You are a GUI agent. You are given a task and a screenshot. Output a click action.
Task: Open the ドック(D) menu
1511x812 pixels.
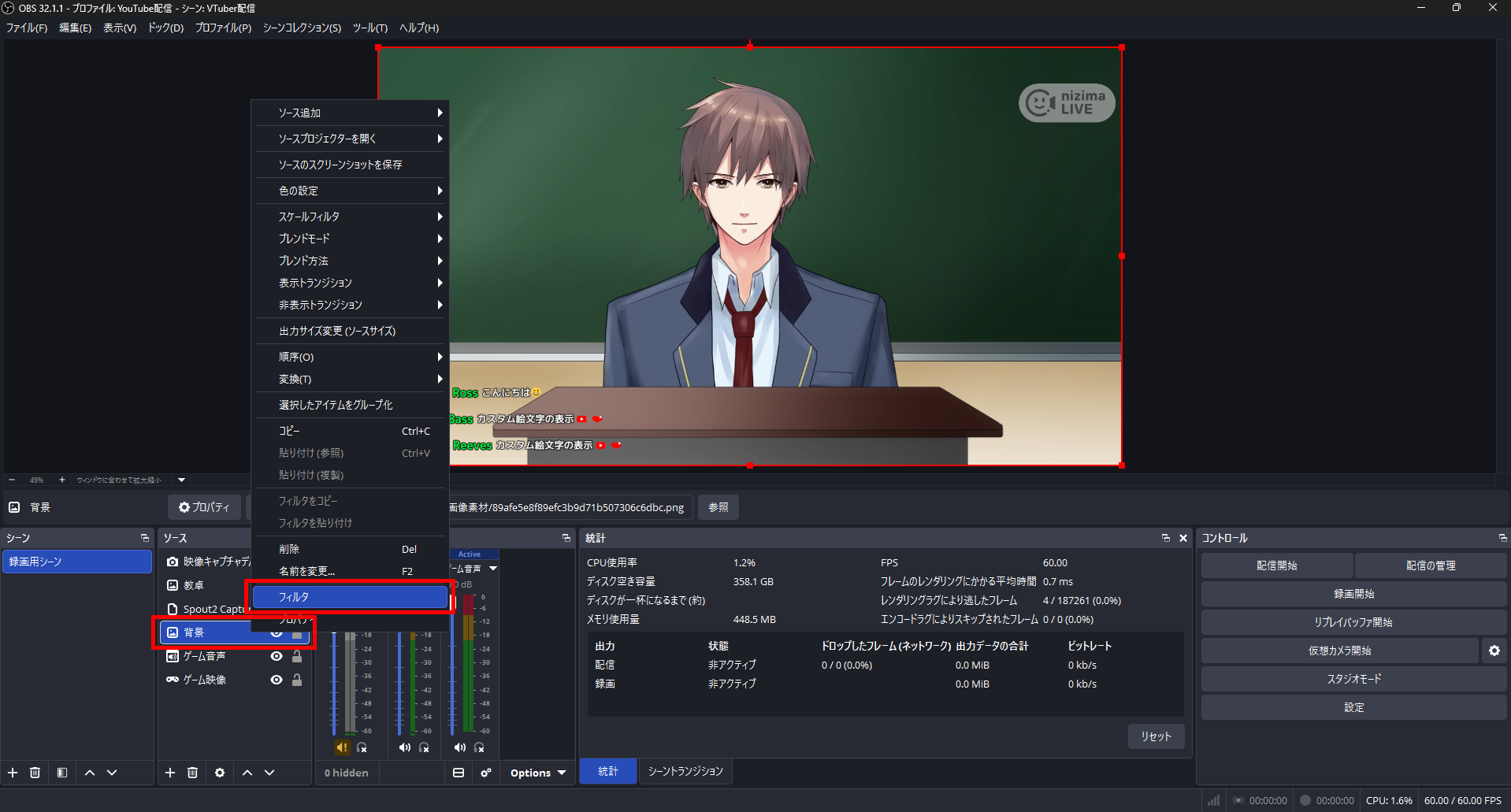(165, 28)
